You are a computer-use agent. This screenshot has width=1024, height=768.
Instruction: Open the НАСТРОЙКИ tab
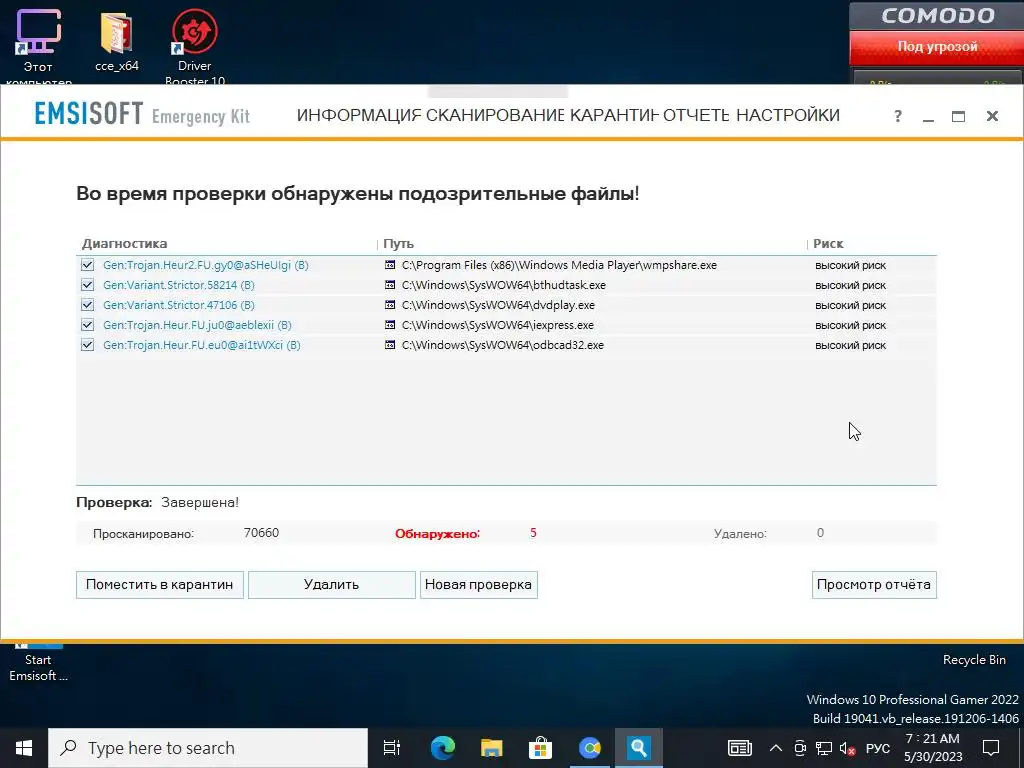click(x=788, y=115)
